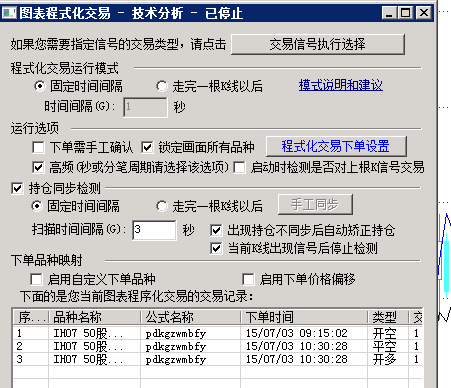The height and width of the screenshot is (388, 451).
Task: Click the 序... column header
Action: click(31, 317)
